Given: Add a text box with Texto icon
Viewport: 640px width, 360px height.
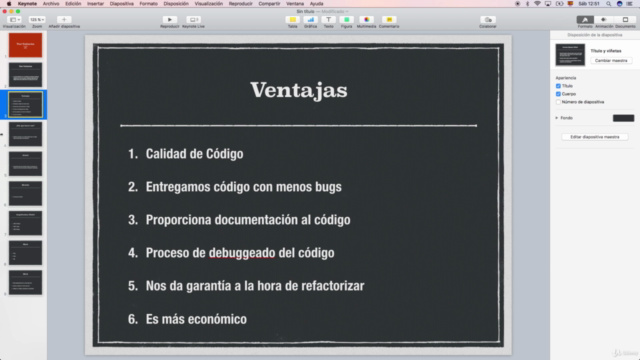Looking at the screenshot, I should tap(329, 20).
